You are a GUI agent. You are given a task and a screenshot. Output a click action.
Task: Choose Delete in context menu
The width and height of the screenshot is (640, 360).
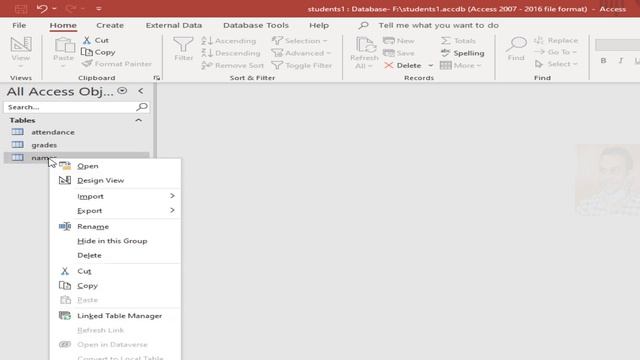click(x=115, y=255)
